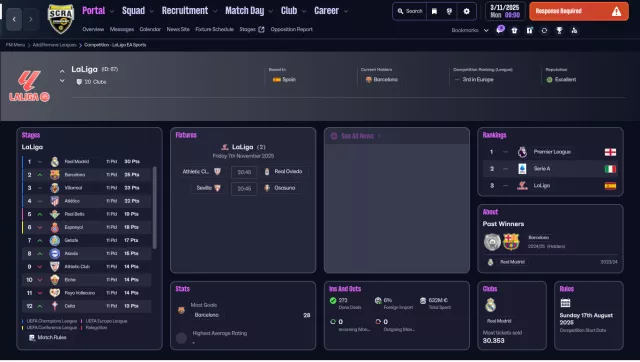Follow the See All News link

357,136
